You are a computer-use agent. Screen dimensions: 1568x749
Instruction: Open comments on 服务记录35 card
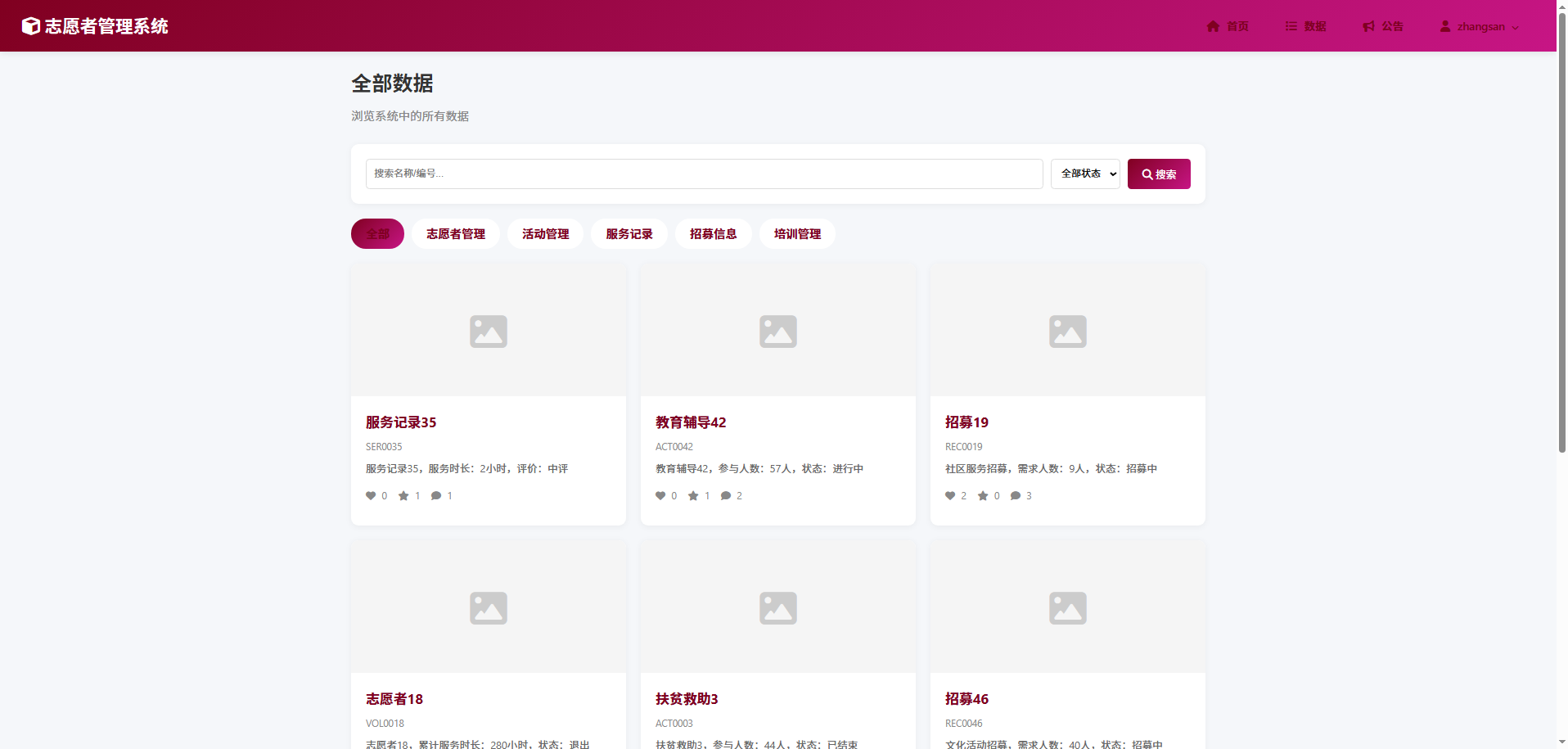[436, 495]
